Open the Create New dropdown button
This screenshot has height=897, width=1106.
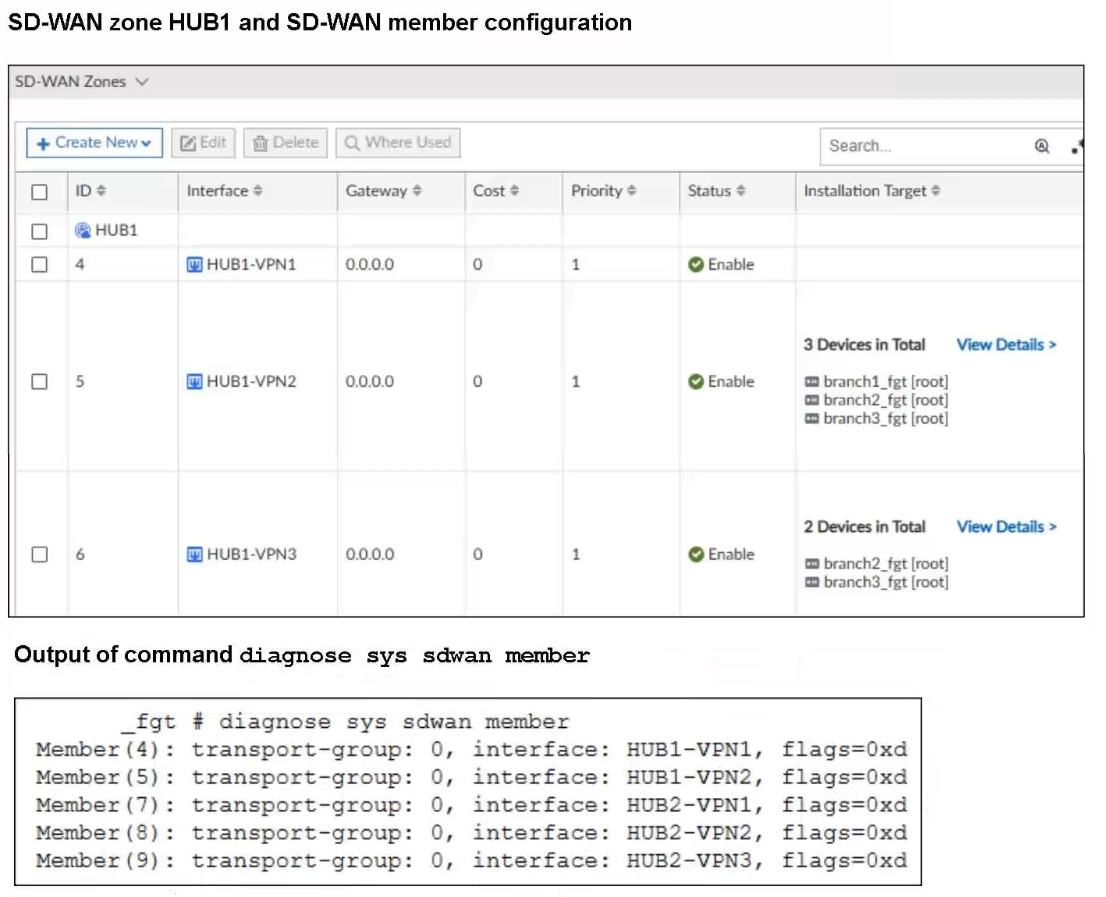(x=95, y=142)
